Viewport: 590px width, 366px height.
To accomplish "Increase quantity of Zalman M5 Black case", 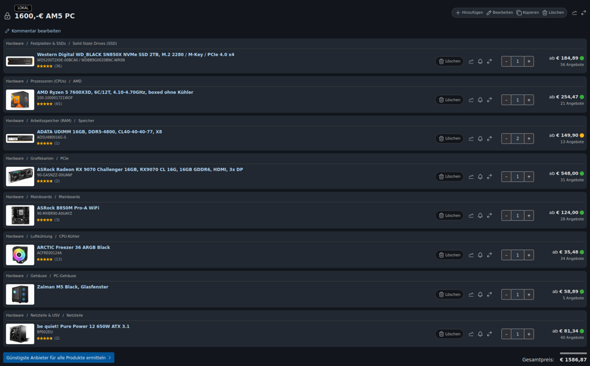I will tap(529, 295).
